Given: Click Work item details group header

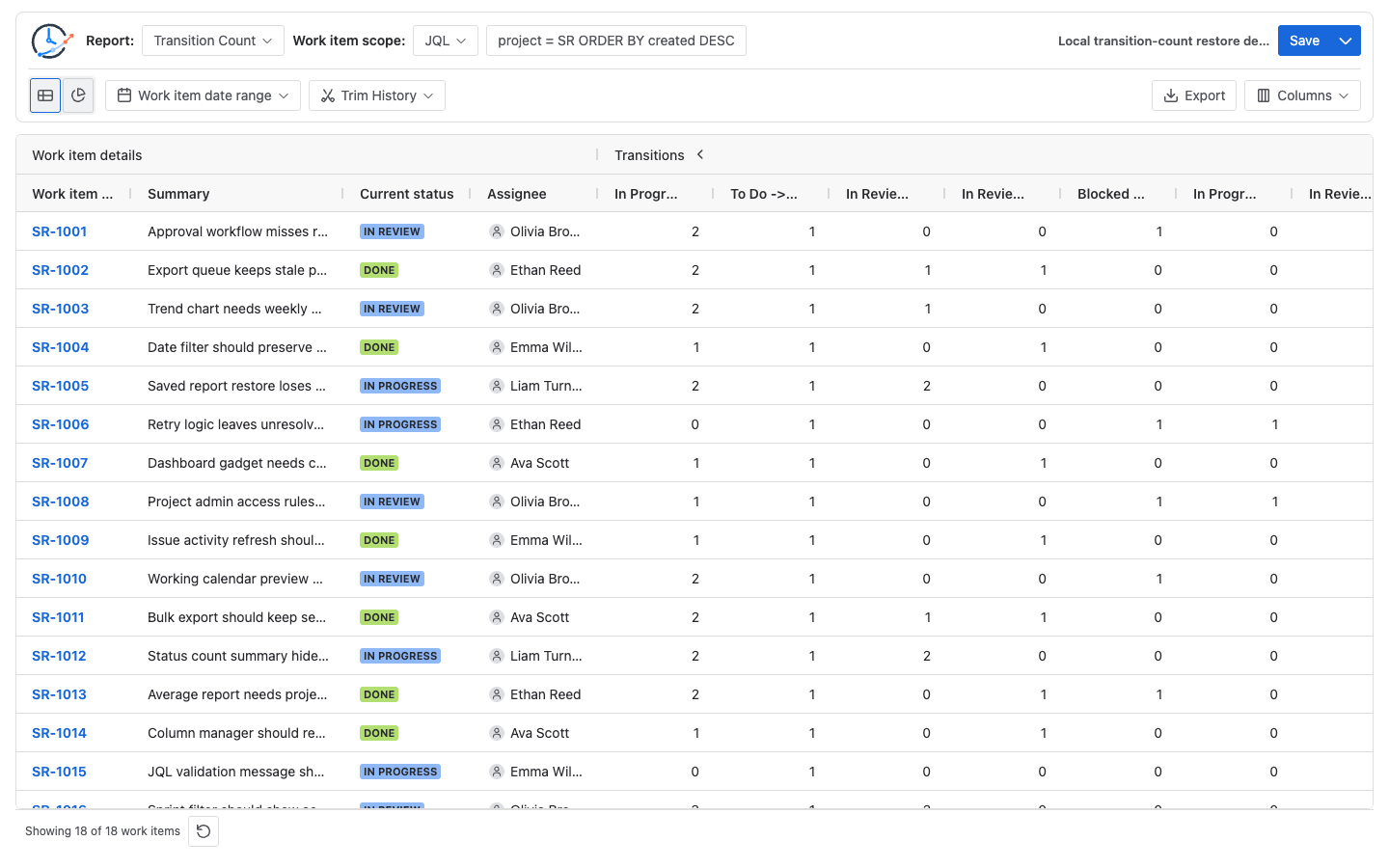Looking at the screenshot, I should pos(87,155).
